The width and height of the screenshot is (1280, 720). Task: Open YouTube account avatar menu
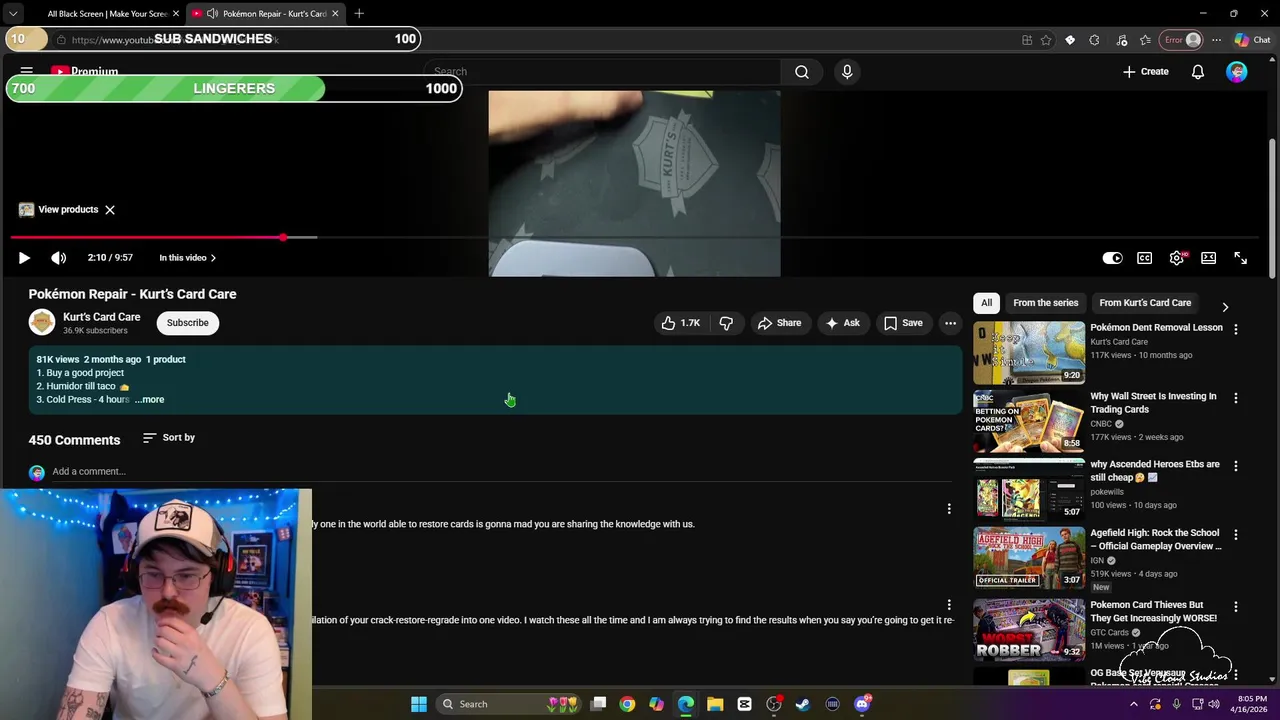point(1237,72)
